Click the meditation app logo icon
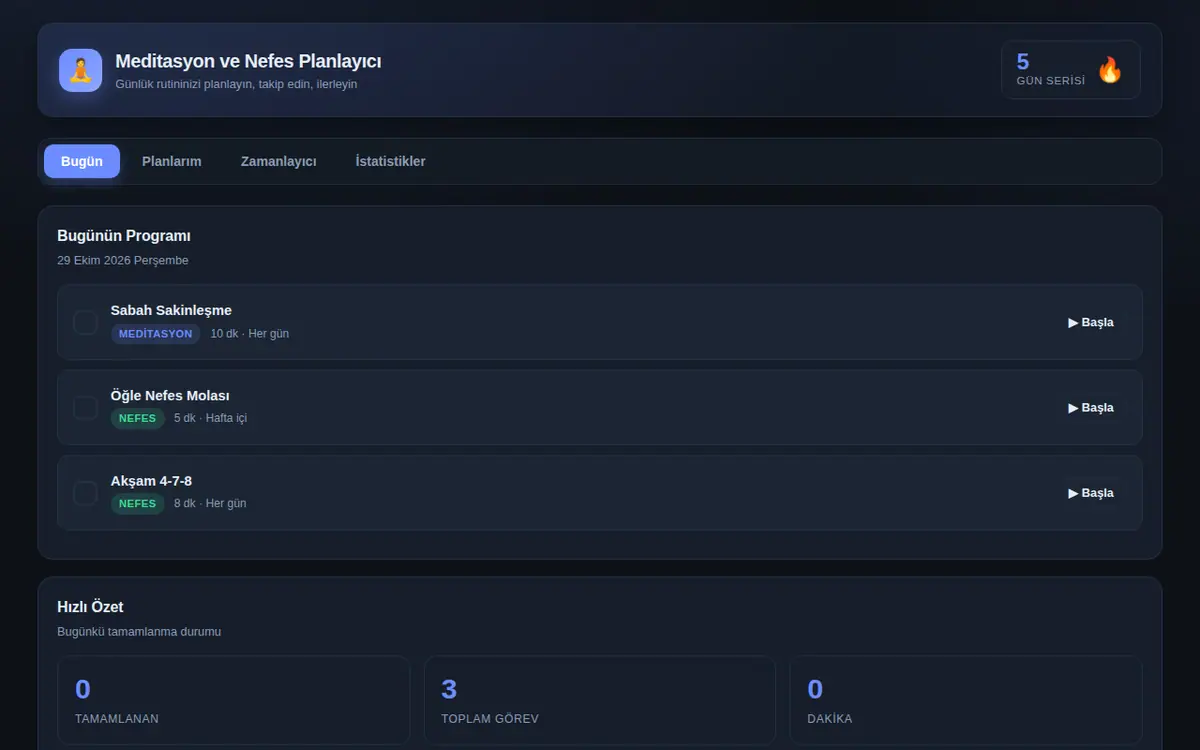Viewport: 1200px width, 750px height. pyautogui.click(x=81, y=70)
